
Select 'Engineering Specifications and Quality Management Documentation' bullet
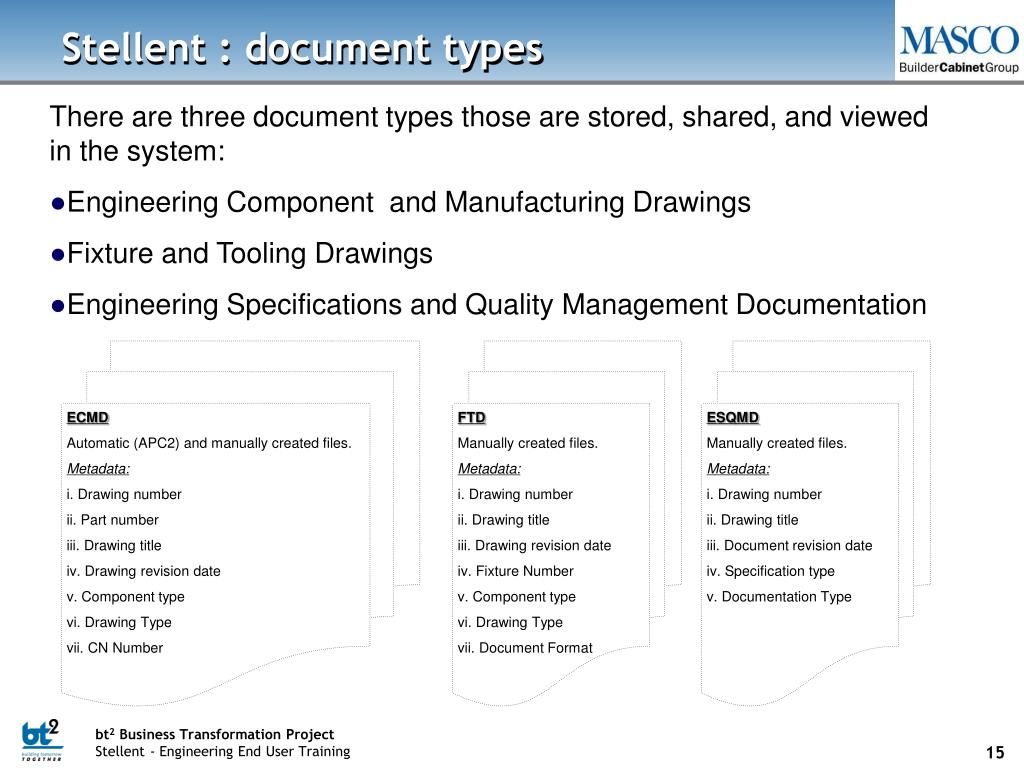tap(488, 304)
